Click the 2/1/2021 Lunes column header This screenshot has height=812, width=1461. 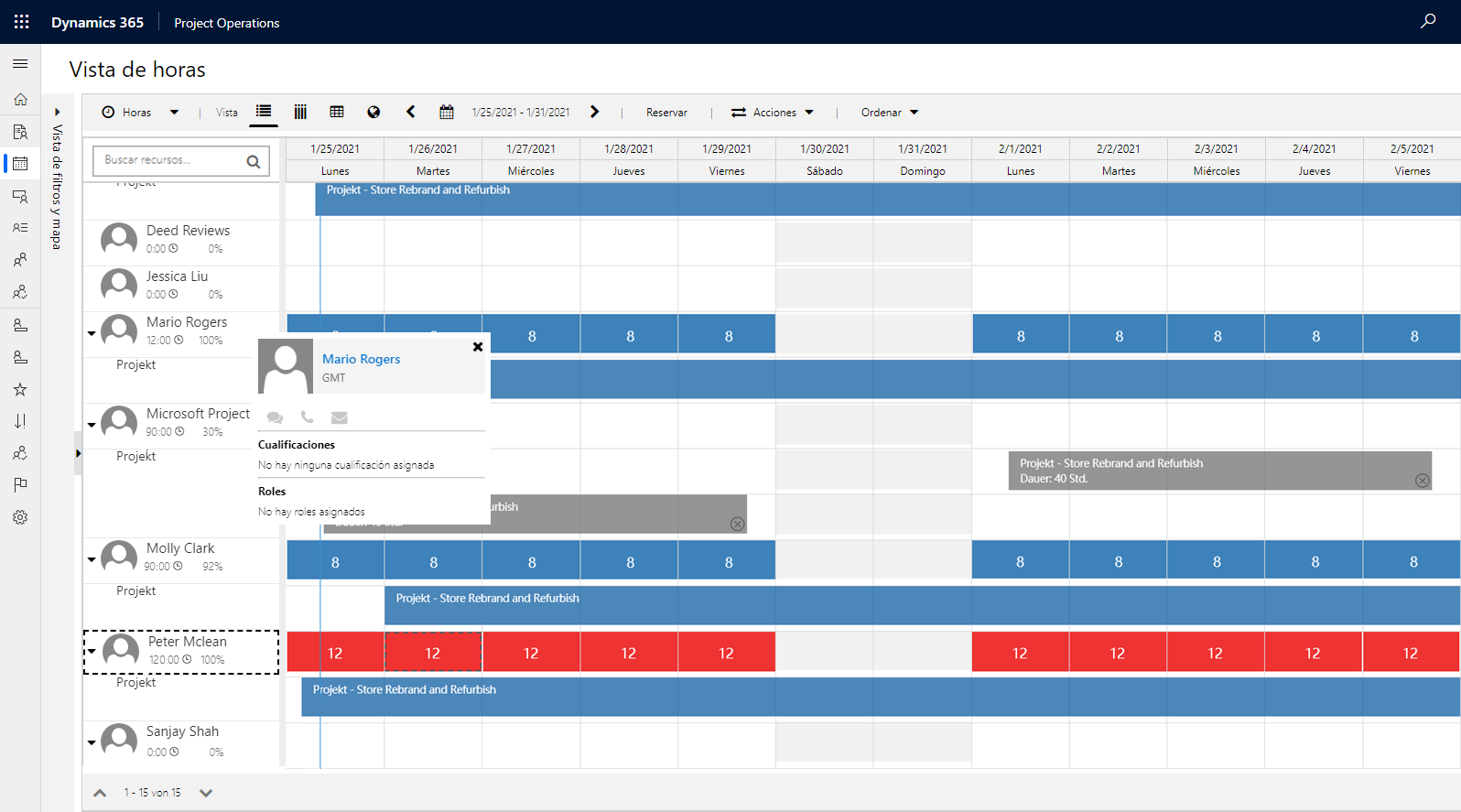(x=1021, y=159)
